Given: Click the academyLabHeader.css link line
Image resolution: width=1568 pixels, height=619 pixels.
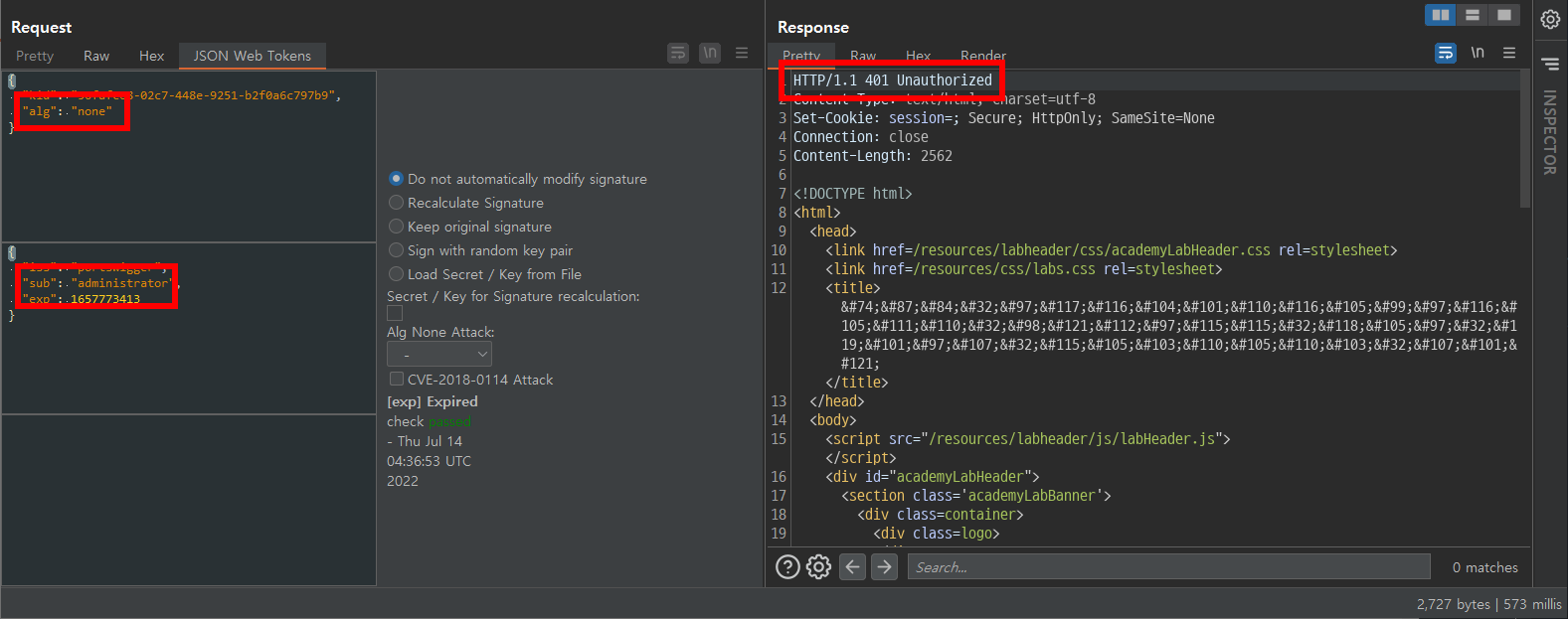Looking at the screenshot, I should pyautogui.click(x=1112, y=250).
